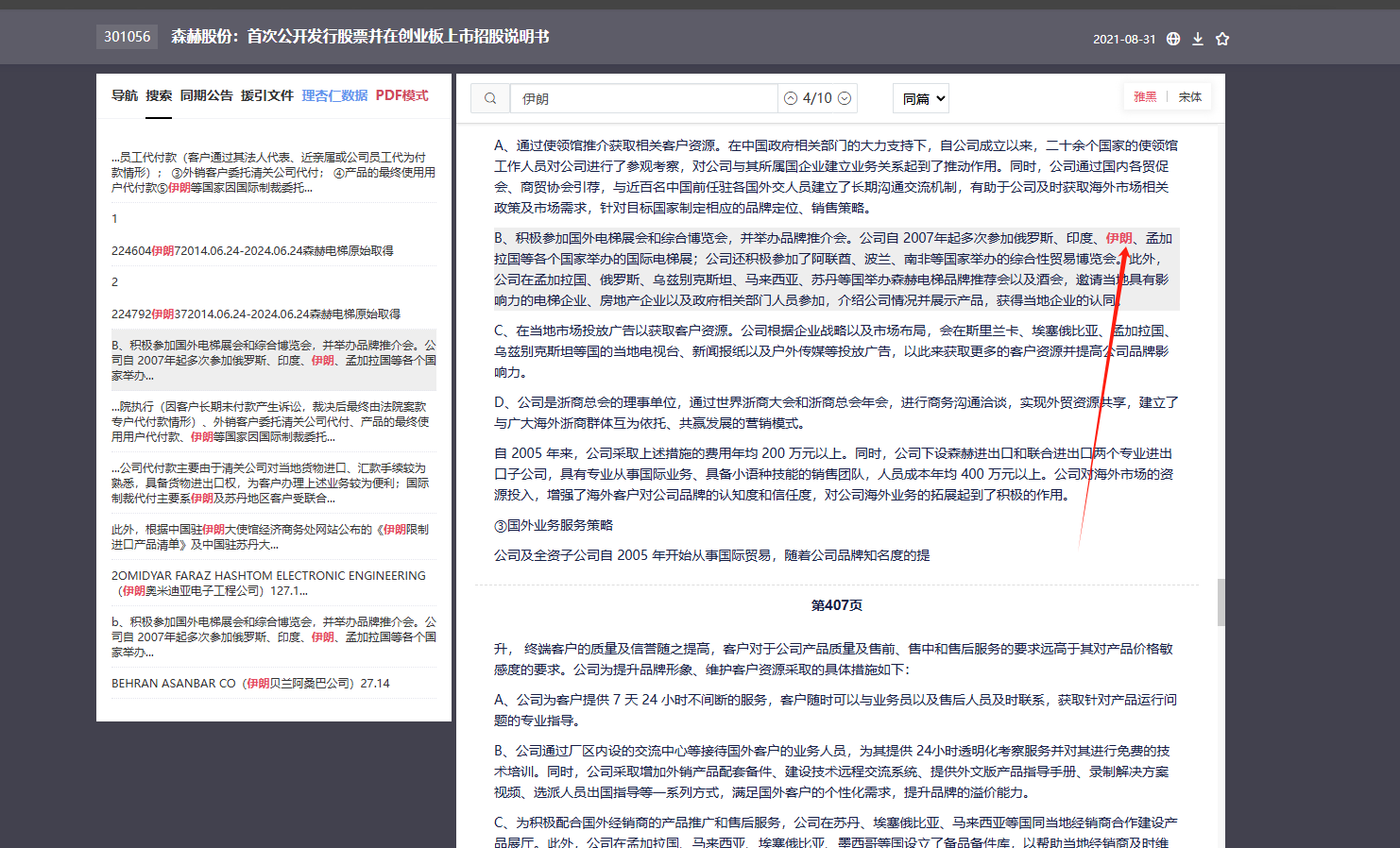1400x848 pixels.
Task: Click the heading ③国外业务服务策略
Action: coord(554,525)
